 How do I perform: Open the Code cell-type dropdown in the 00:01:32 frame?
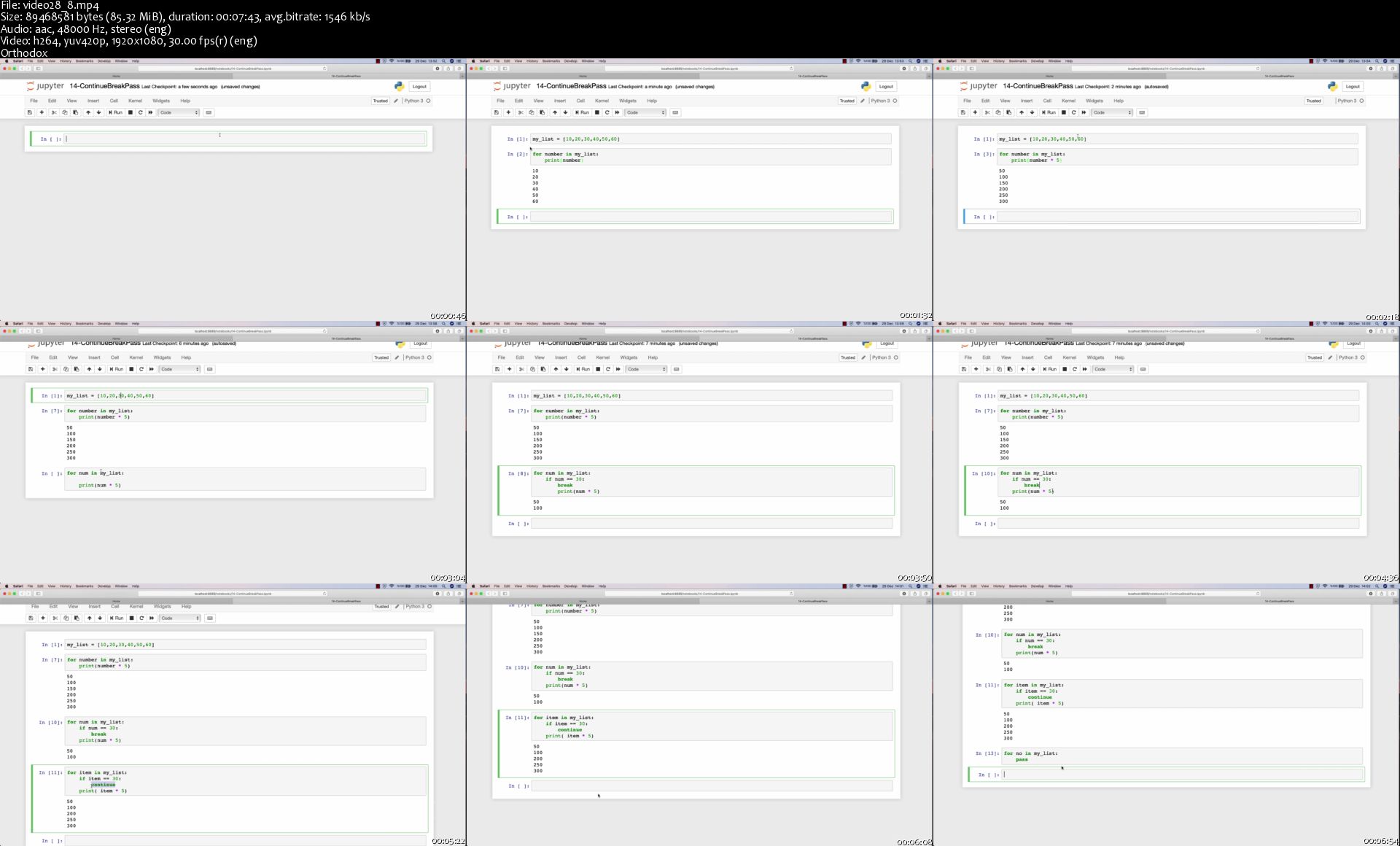[646, 112]
